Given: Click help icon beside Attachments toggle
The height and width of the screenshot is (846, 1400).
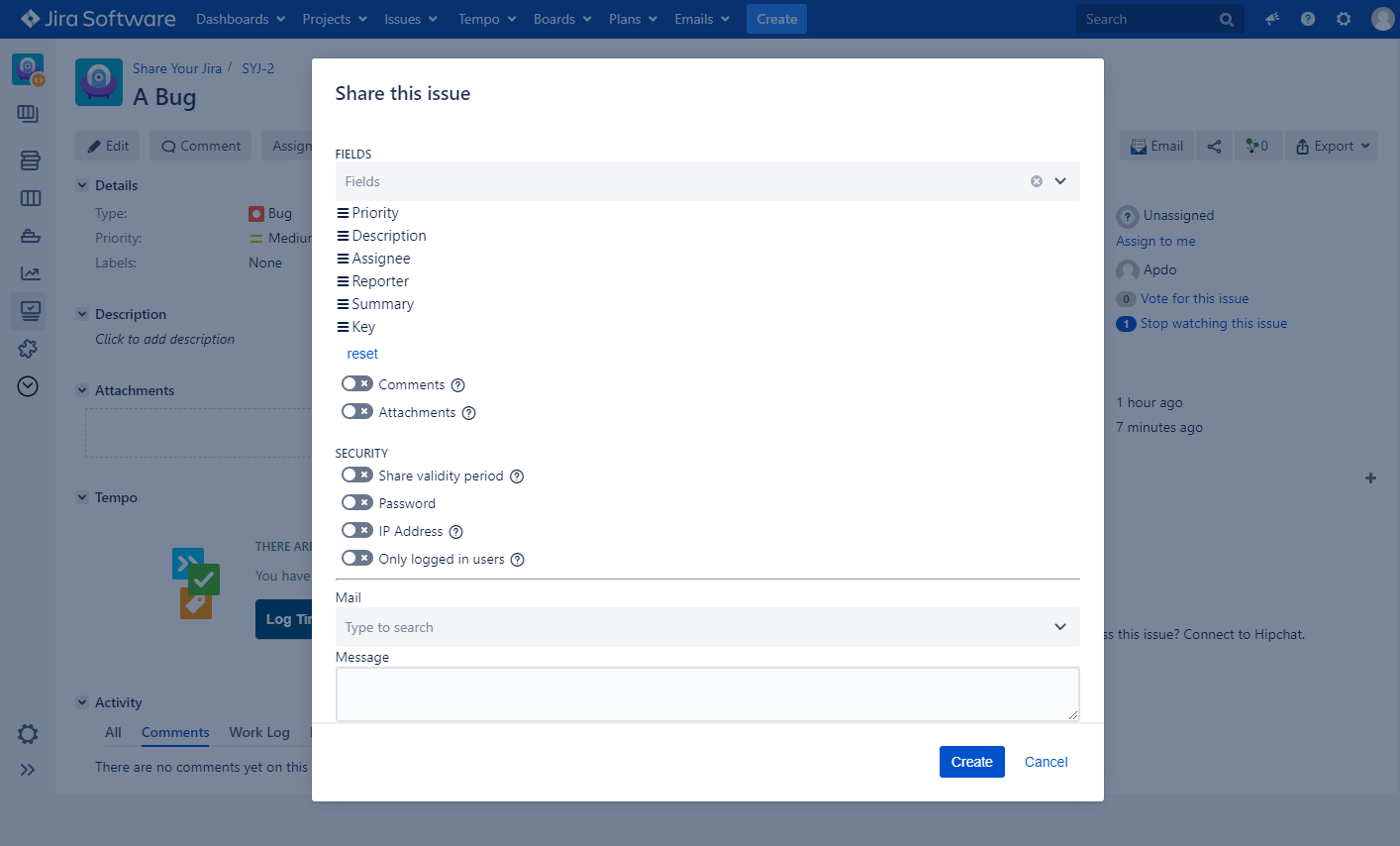Looking at the screenshot, I should pos(469,413).
